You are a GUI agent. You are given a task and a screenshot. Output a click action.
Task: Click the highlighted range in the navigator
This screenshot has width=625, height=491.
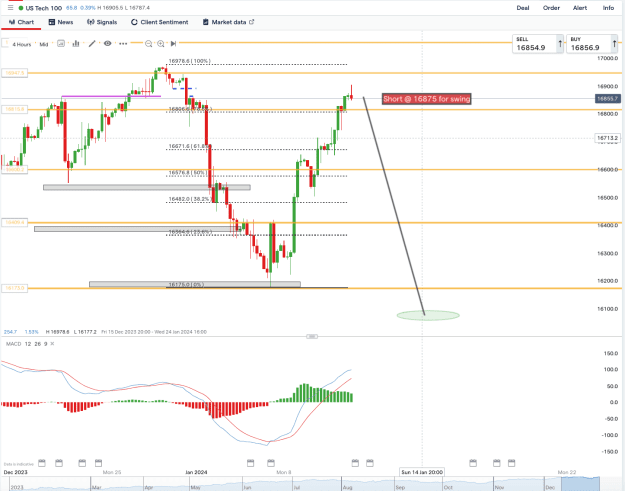(580, 484)
